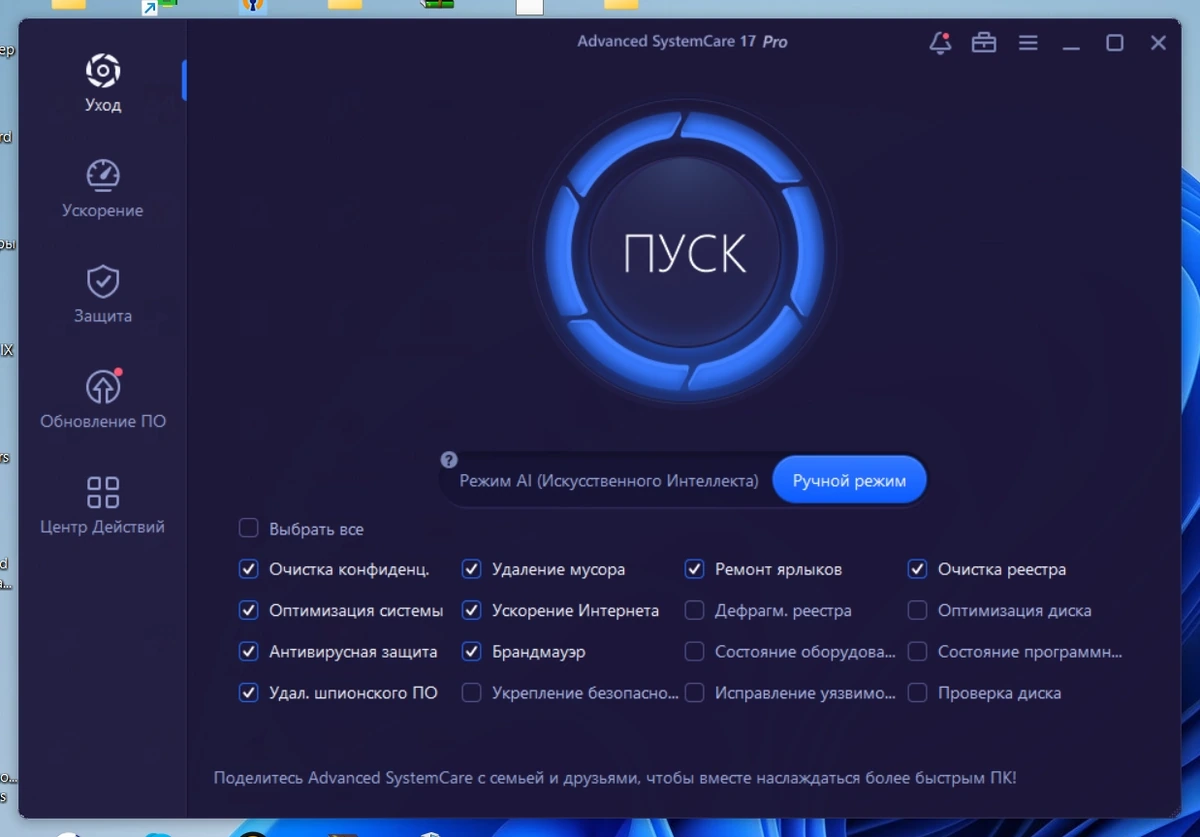The height and width of the screenshot is (837, 1200).
Task: Enable Состояние оборудова... checkbox
Action: click(x=694, y=651)
